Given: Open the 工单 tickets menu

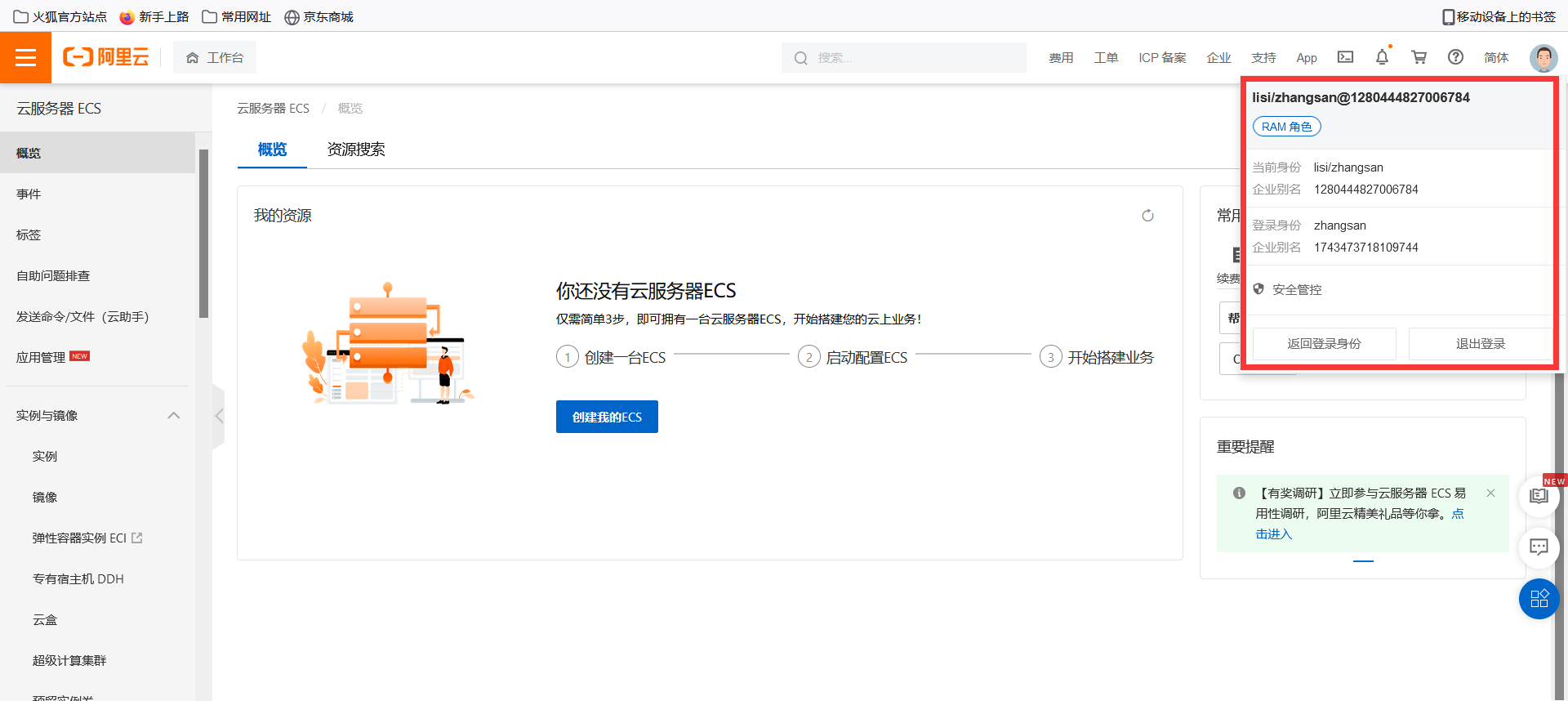Looking at the screenshot, I should pyautogui.click(x=1106, y=58).
